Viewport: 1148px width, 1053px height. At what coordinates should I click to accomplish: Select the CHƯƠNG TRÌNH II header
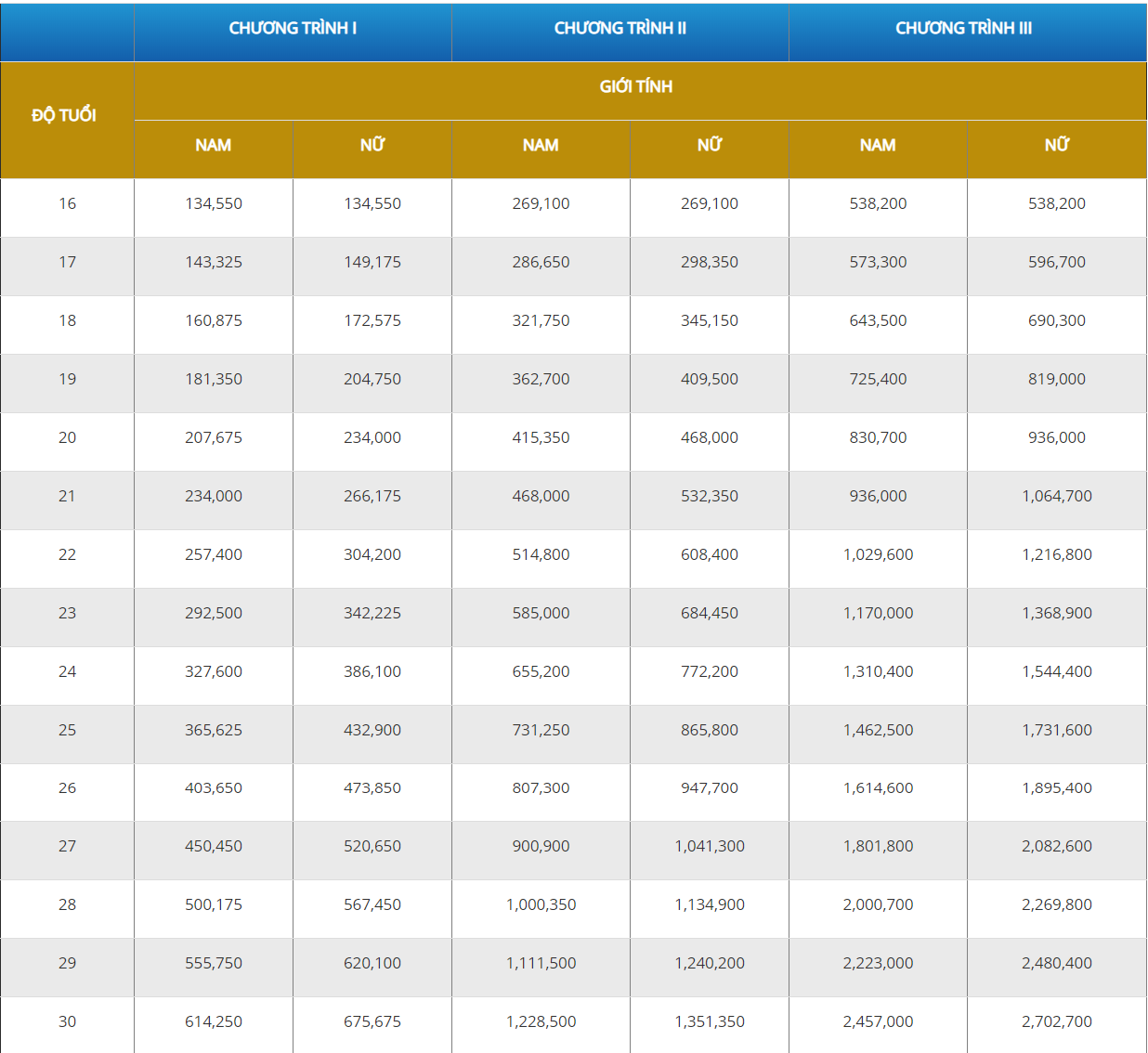(x=620, y=29)
